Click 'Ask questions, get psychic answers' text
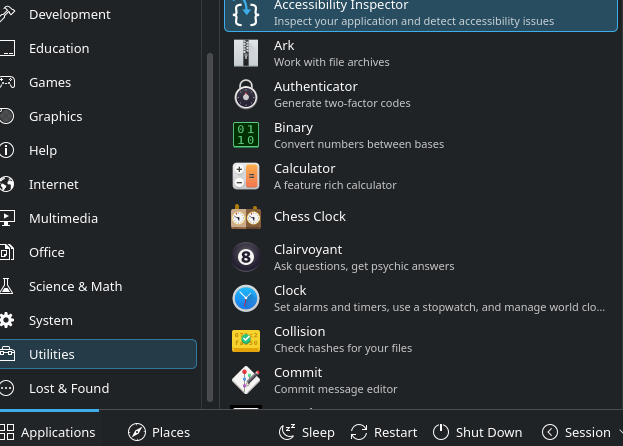The height and width of the screenshot is (446, 623). click(x=364, y=266)
